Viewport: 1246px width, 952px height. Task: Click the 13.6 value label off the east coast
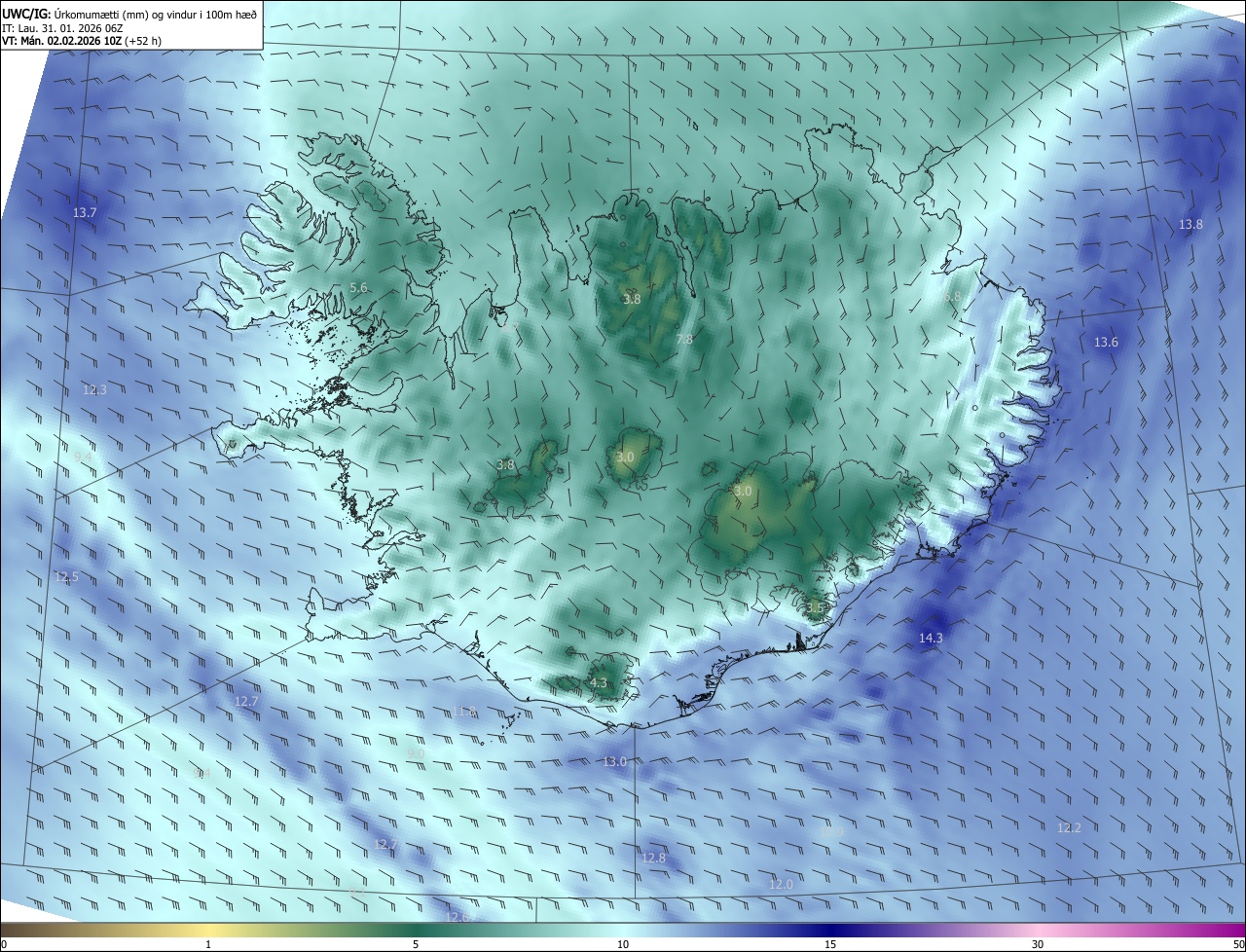1106,342
